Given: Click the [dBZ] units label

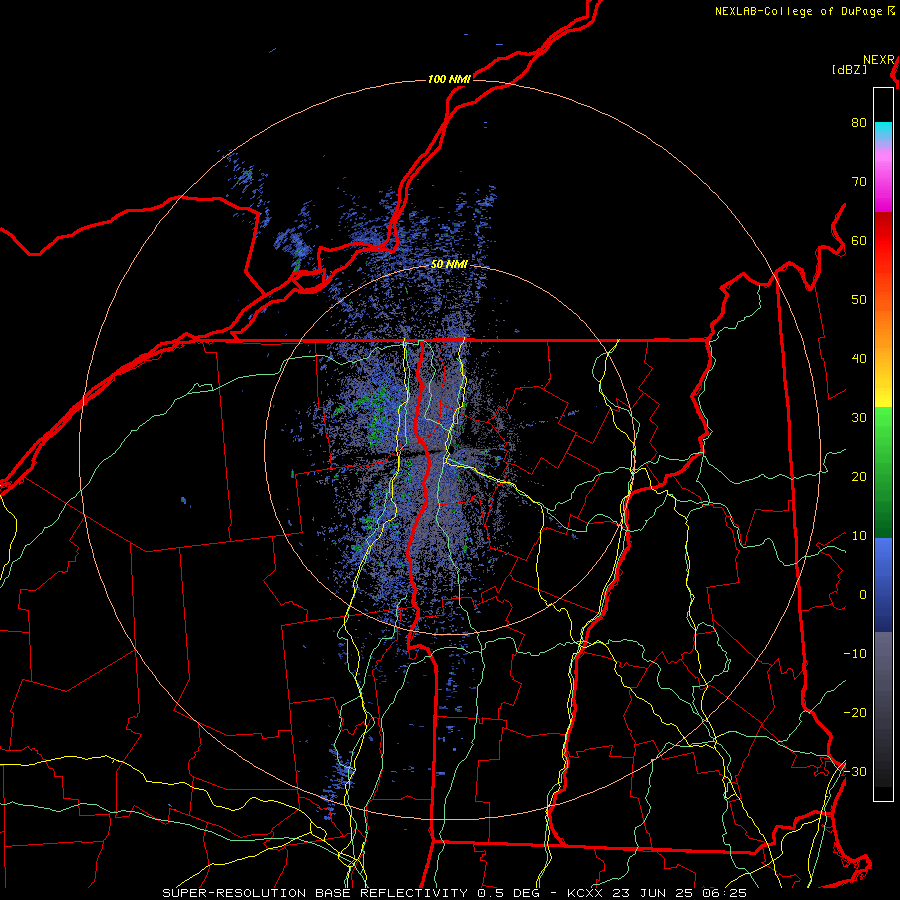Looking at the screenshot, I should click(849, 69).
